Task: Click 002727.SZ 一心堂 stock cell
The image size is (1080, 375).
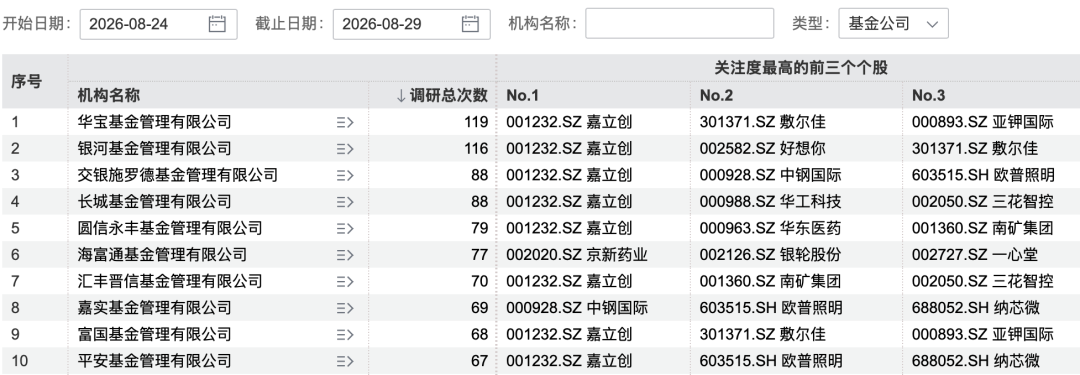Action: pos(975,255)
